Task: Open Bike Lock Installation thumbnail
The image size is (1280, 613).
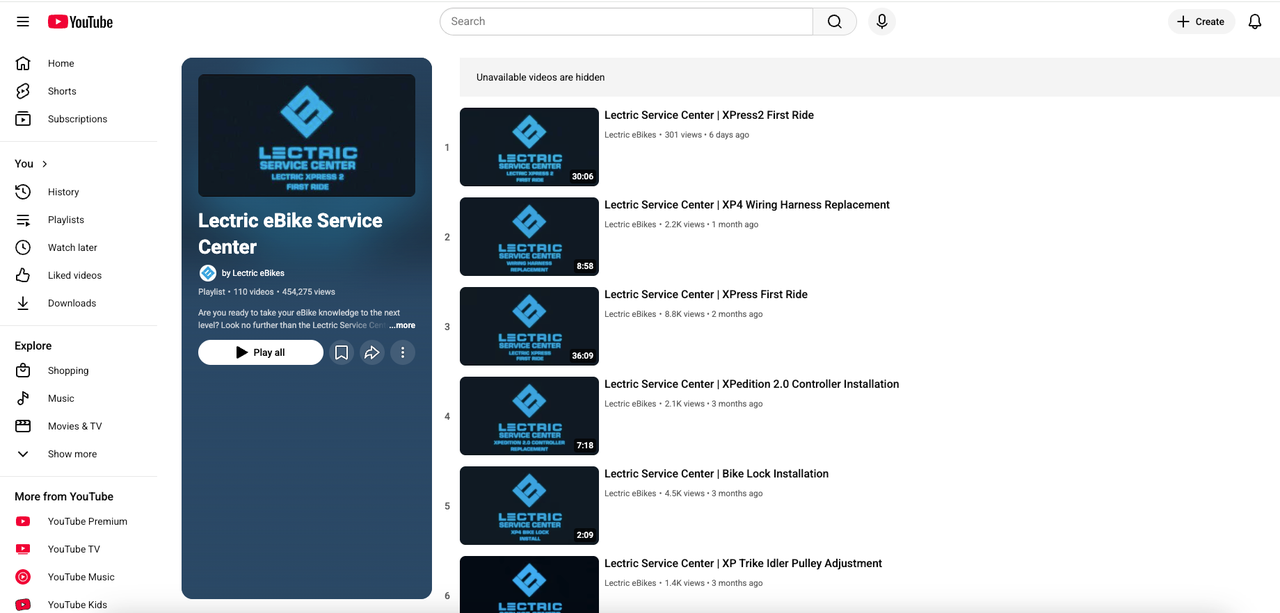Action: 529,506
